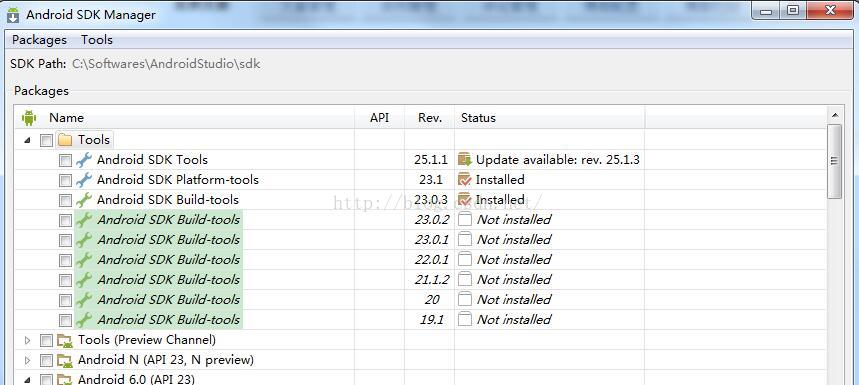Click the not installed icon for rev 21.1.2
The image size is (859, 385).
pyautogui.click(x=465, y=280)
